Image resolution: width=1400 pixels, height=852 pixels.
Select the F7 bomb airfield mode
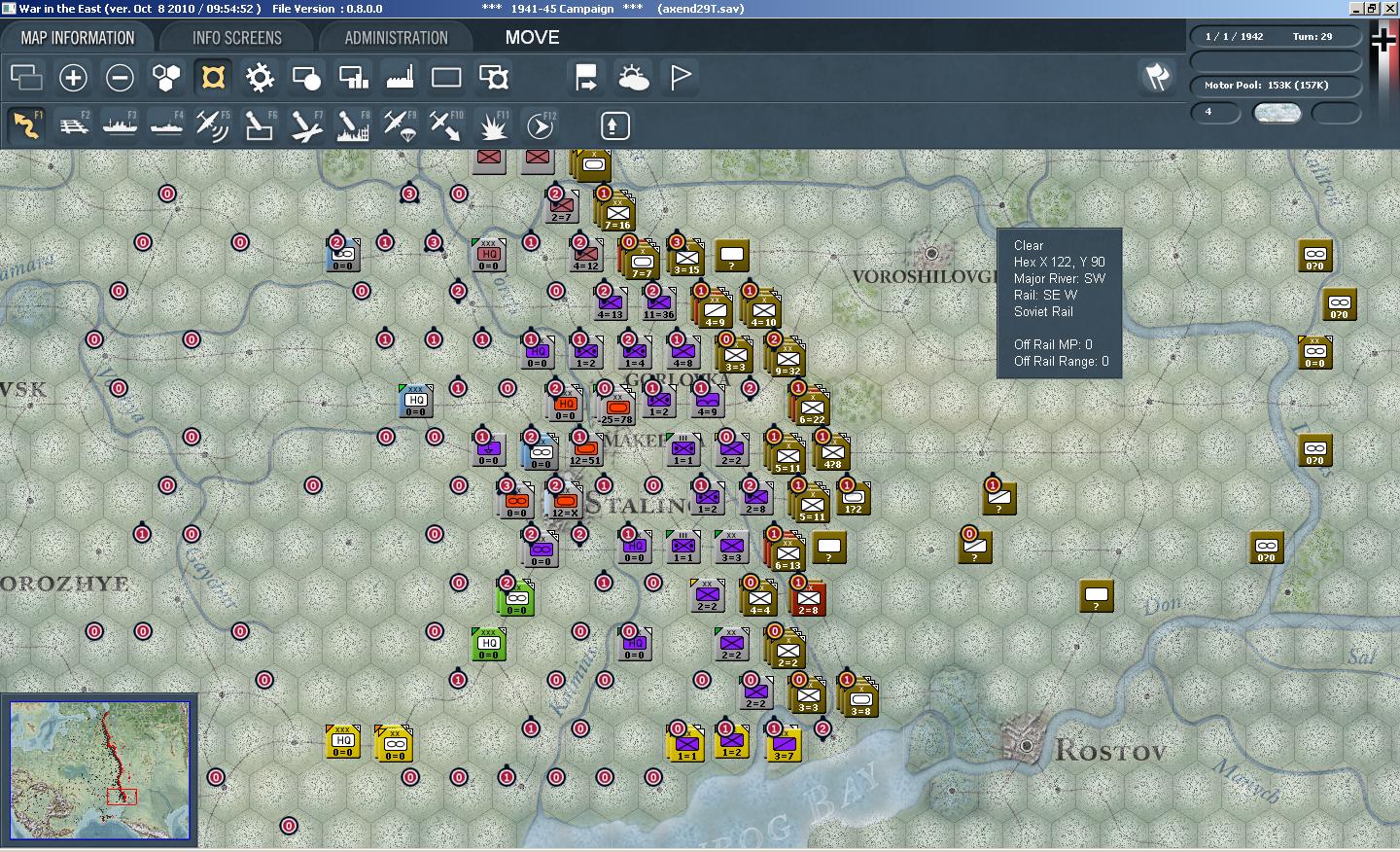tap(306, 125)
